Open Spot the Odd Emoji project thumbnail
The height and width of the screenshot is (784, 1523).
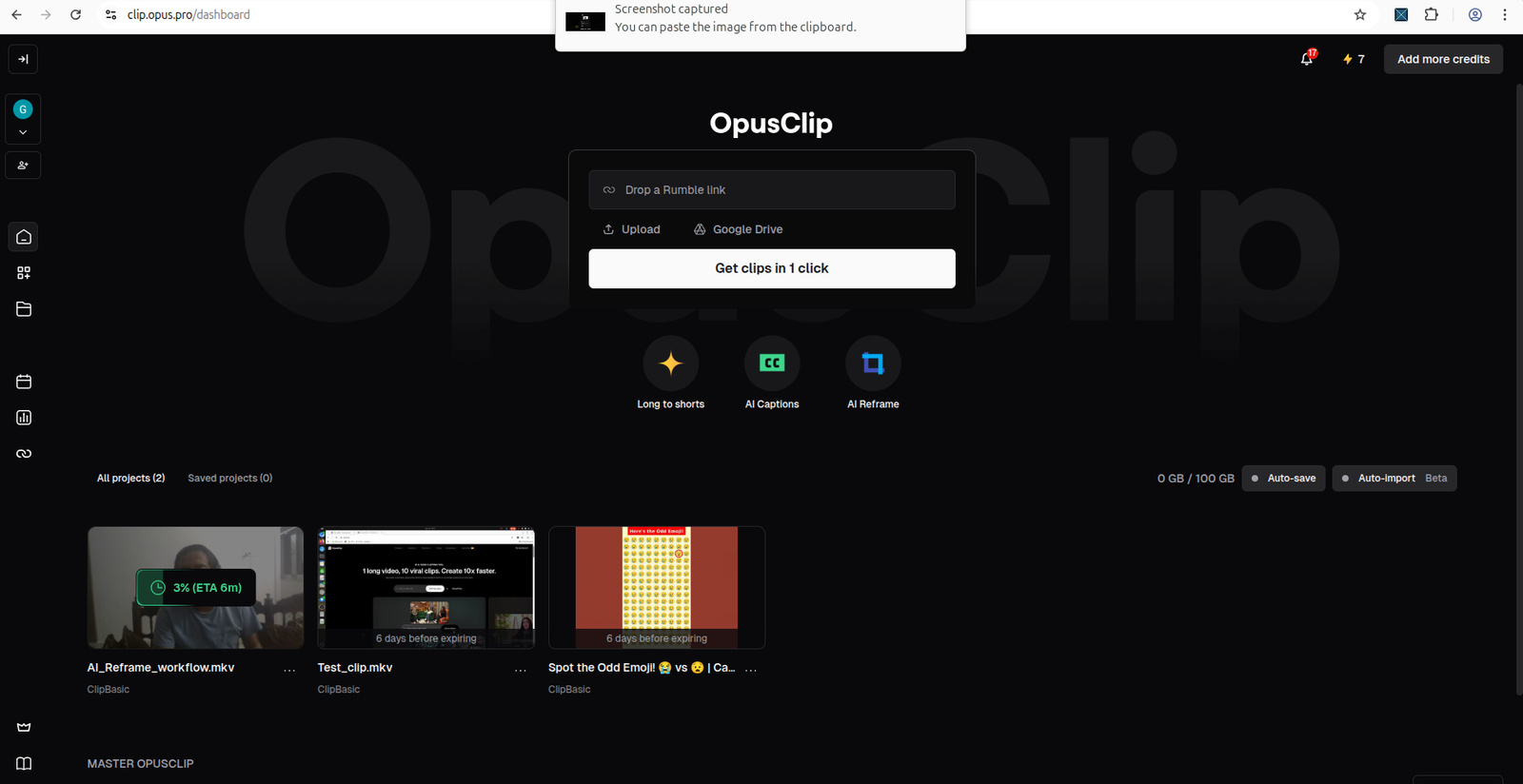pyautogui.click(x=657, y=588)
